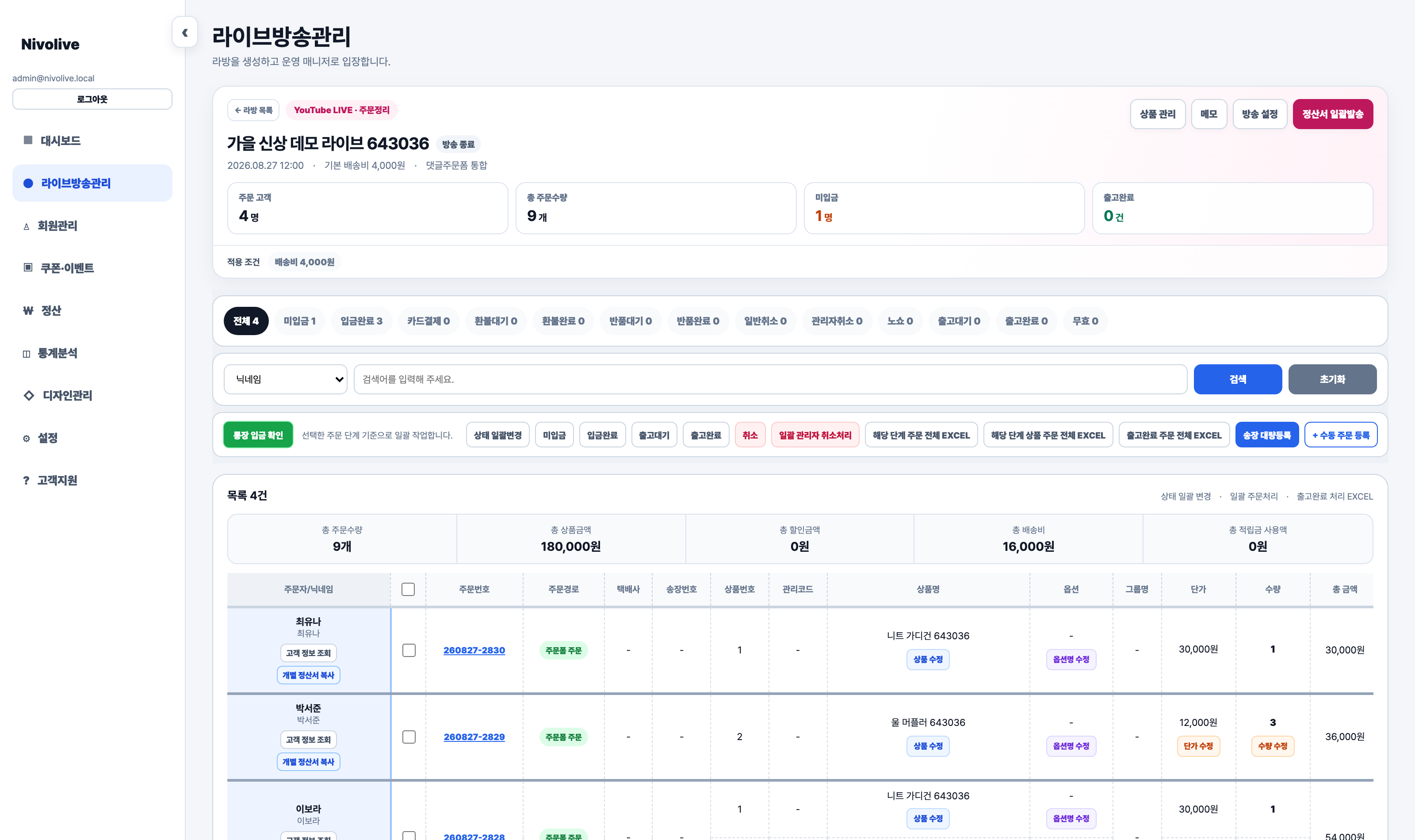Filter by 미입금 1 tab
Screen dimensions: 1415x840
299,321
